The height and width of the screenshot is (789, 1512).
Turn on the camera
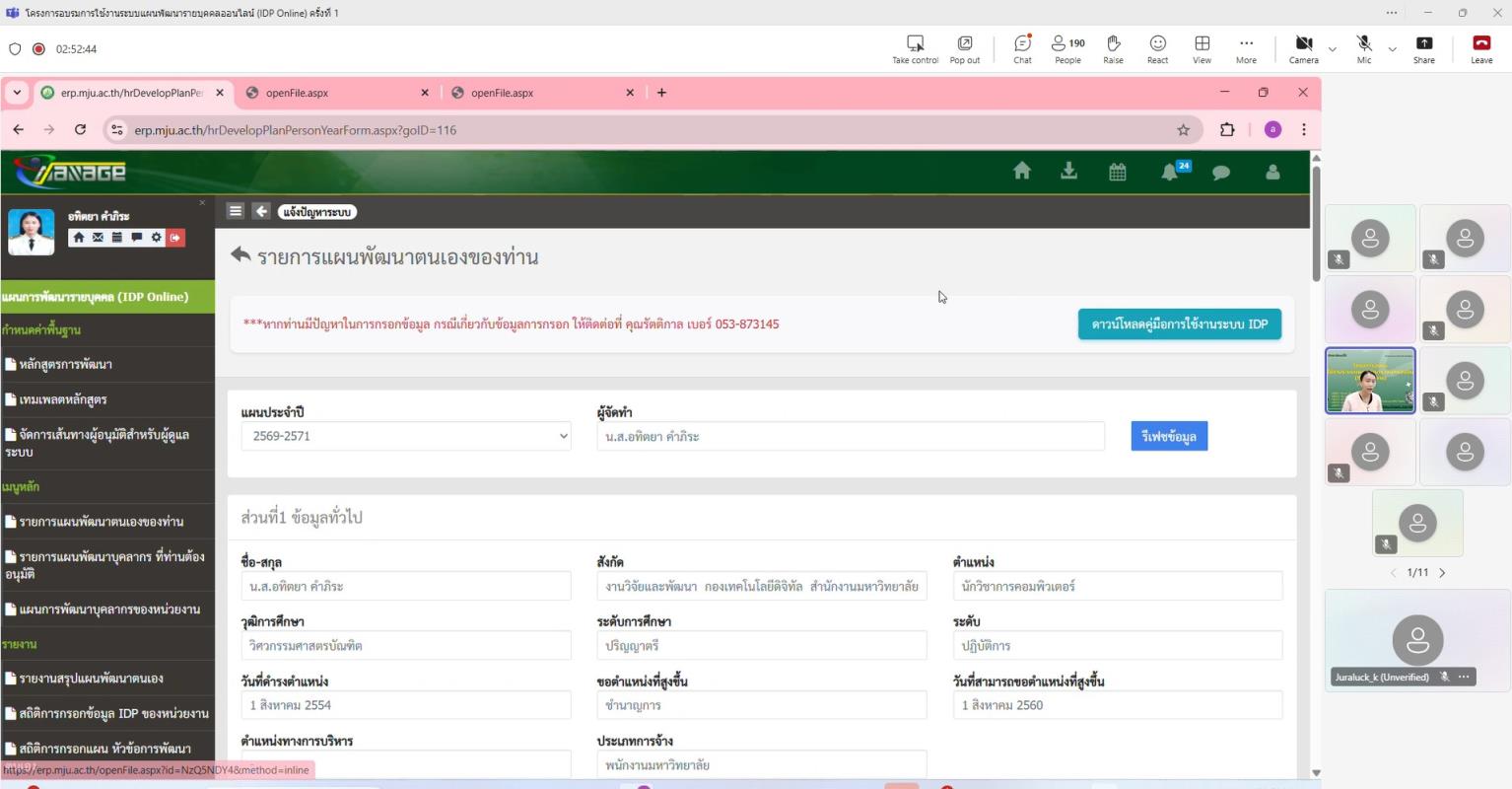[1303, 48]
